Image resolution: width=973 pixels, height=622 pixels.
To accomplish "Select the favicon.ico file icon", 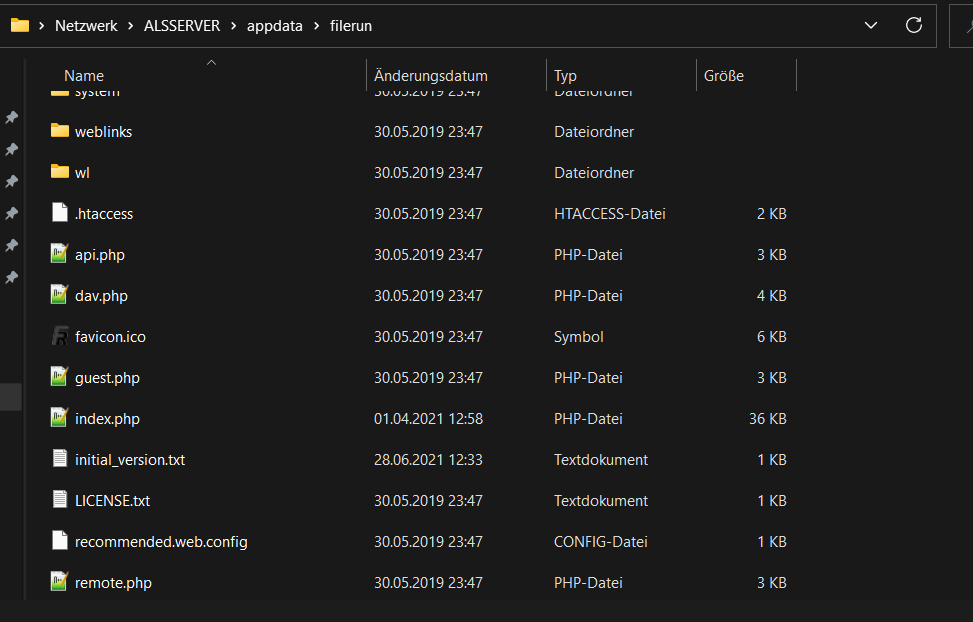I will point(60,336).
